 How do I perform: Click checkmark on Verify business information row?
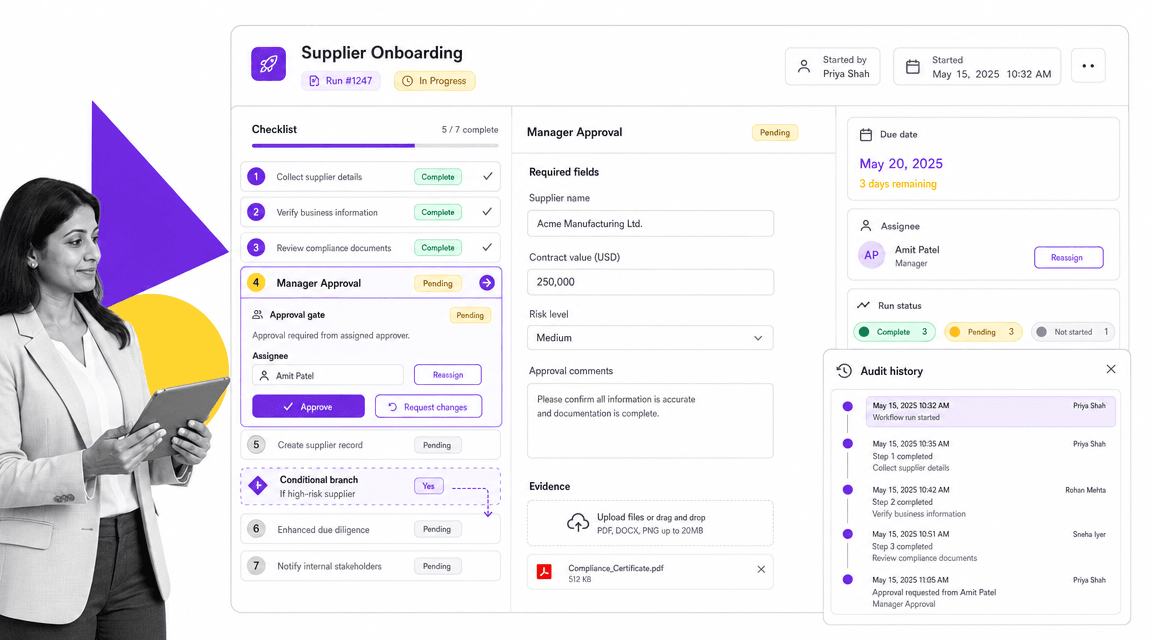[x=487, y=212]
